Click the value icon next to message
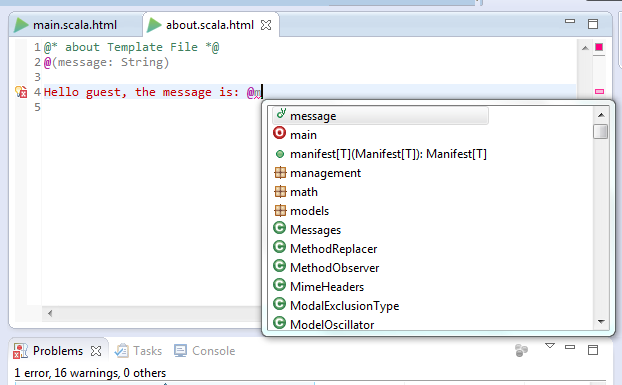 281,114
